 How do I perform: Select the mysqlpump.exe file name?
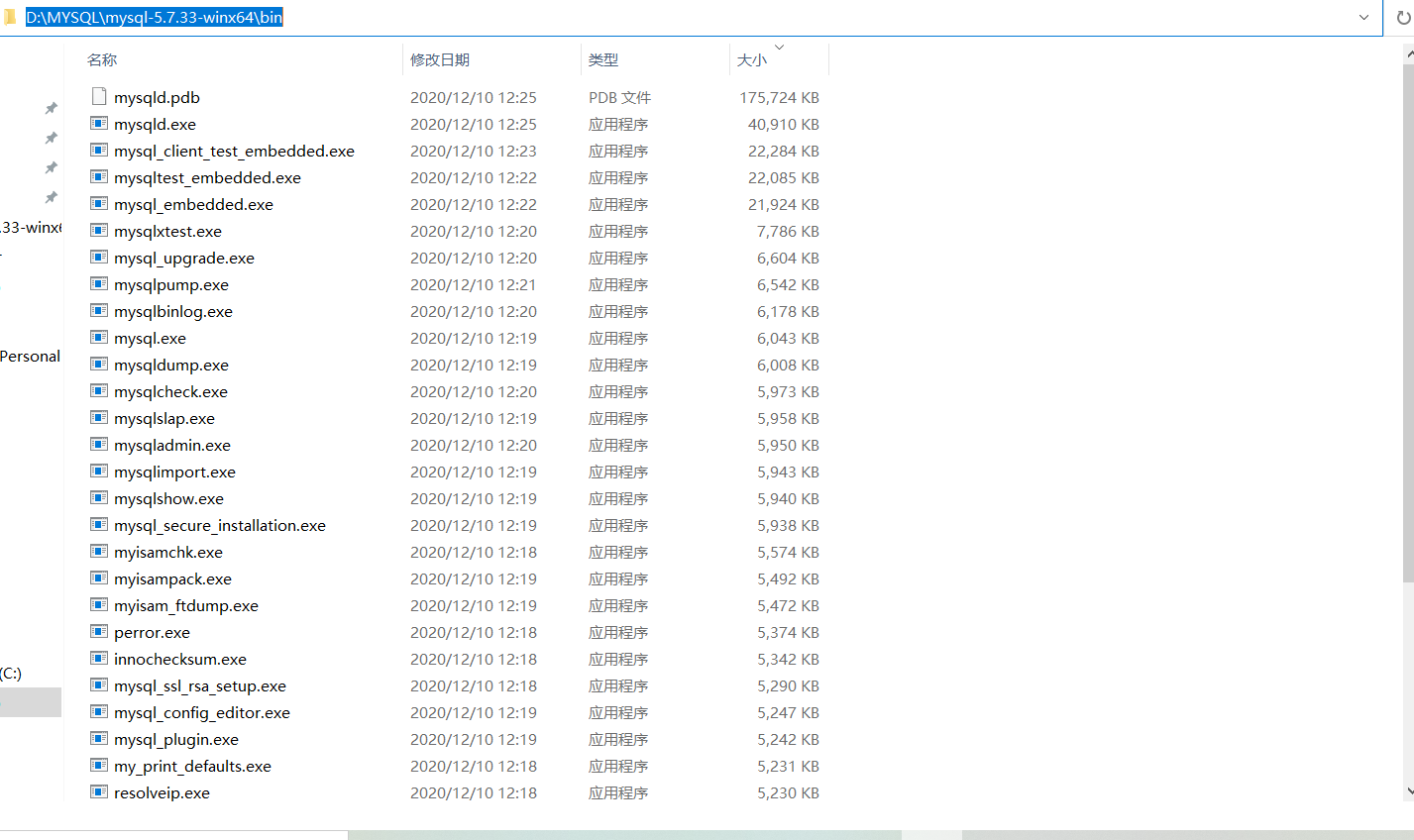(x=171, y=284)
